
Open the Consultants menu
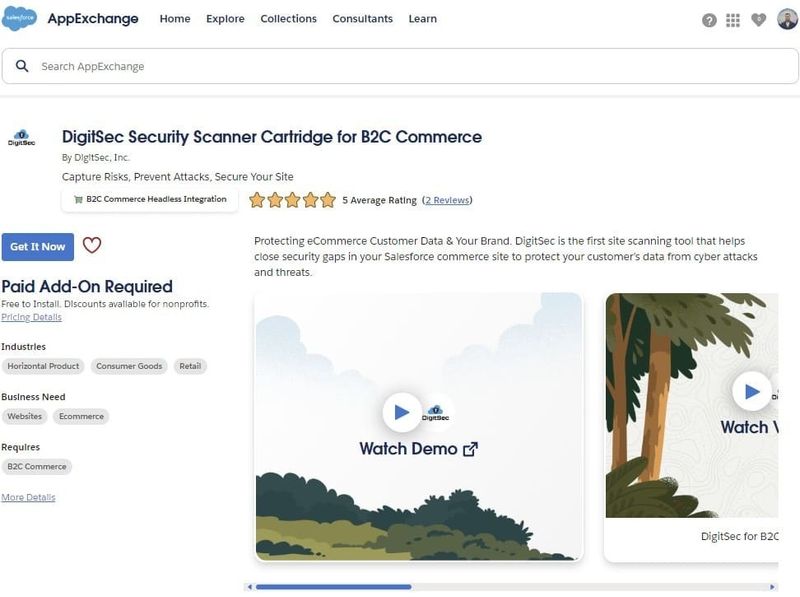coord(362,19)
